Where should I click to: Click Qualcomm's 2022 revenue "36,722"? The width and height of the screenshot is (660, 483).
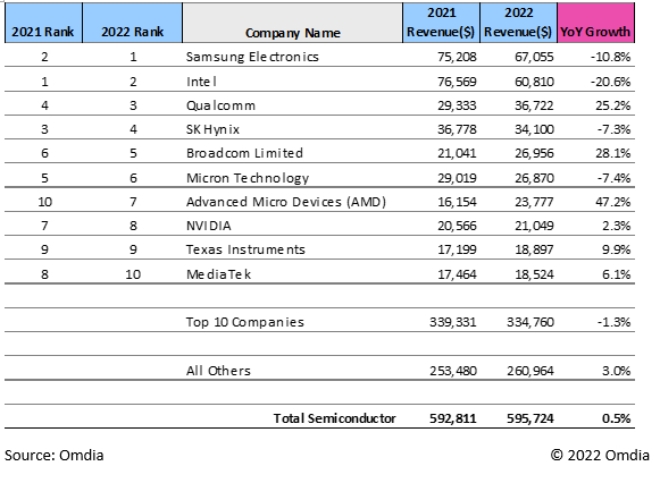click(x=534, y=105)
